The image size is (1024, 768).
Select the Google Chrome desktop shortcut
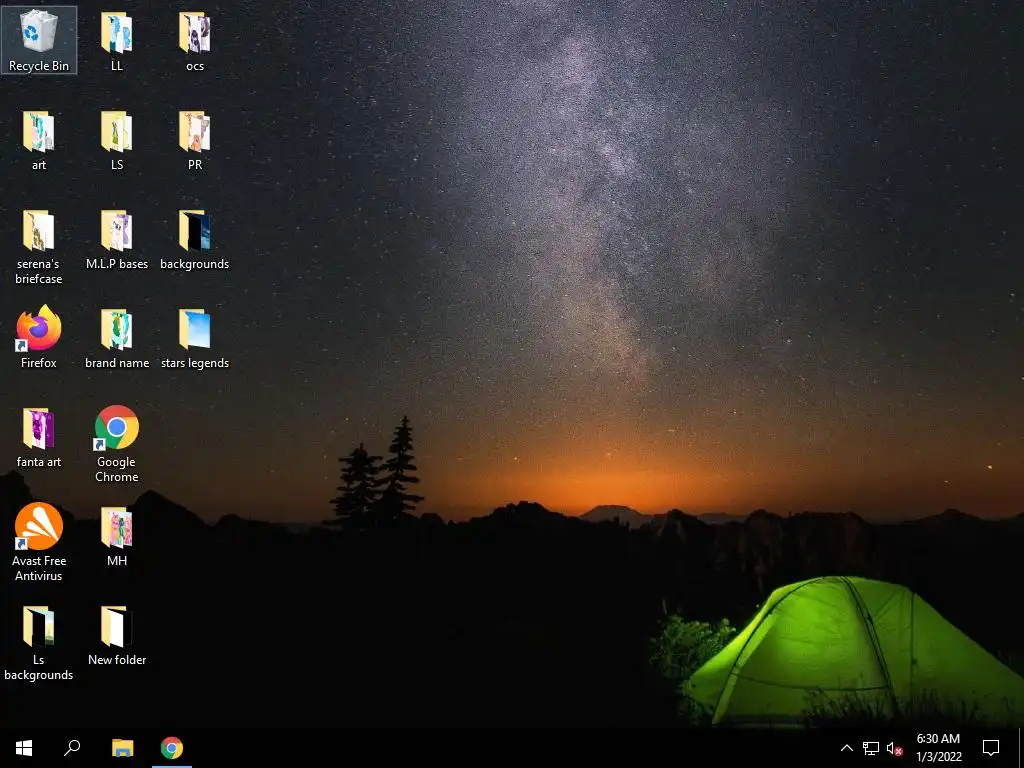click(x=116, y=443)
